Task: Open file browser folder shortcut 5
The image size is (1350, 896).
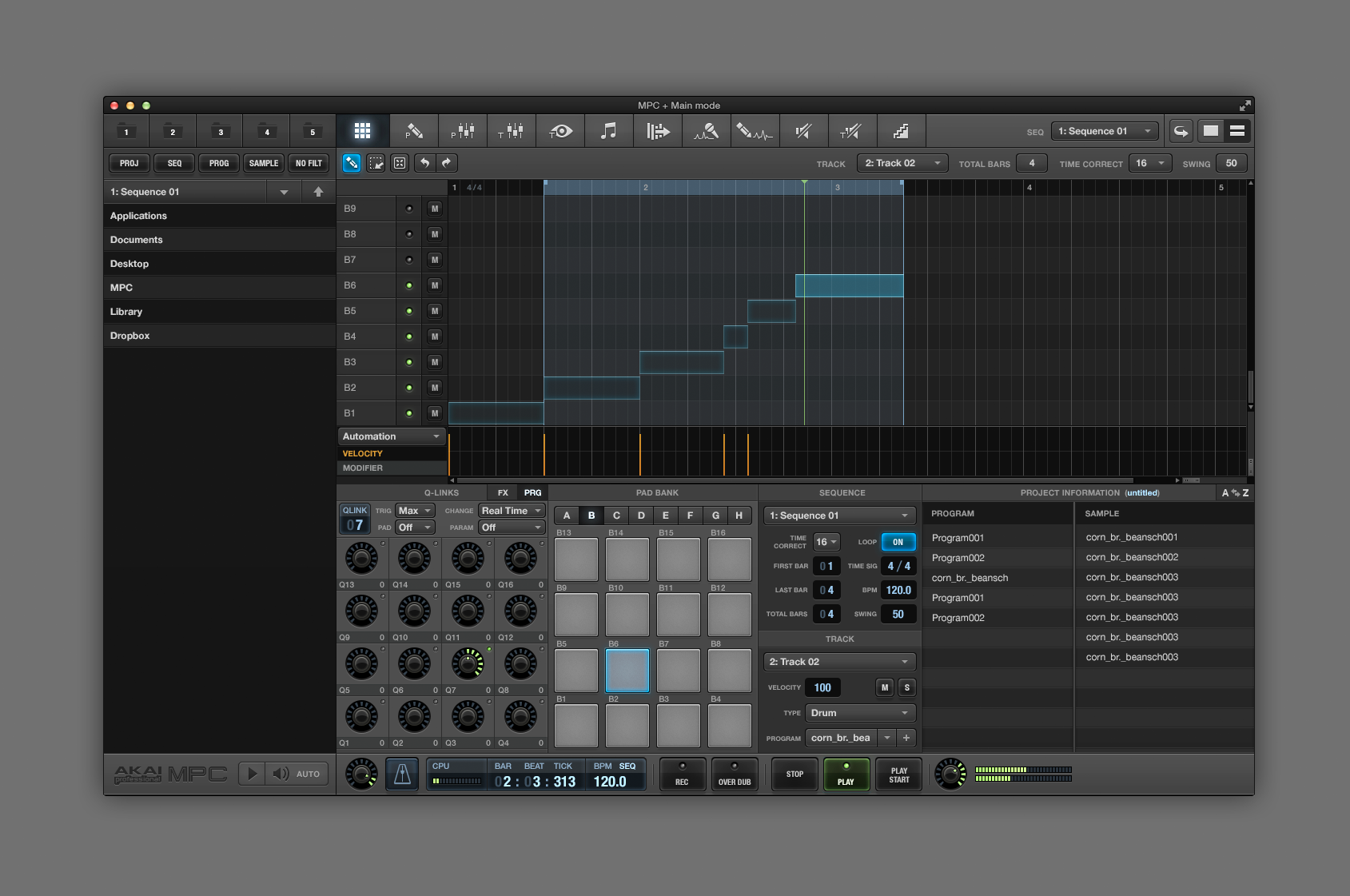Action: [313, 131]
